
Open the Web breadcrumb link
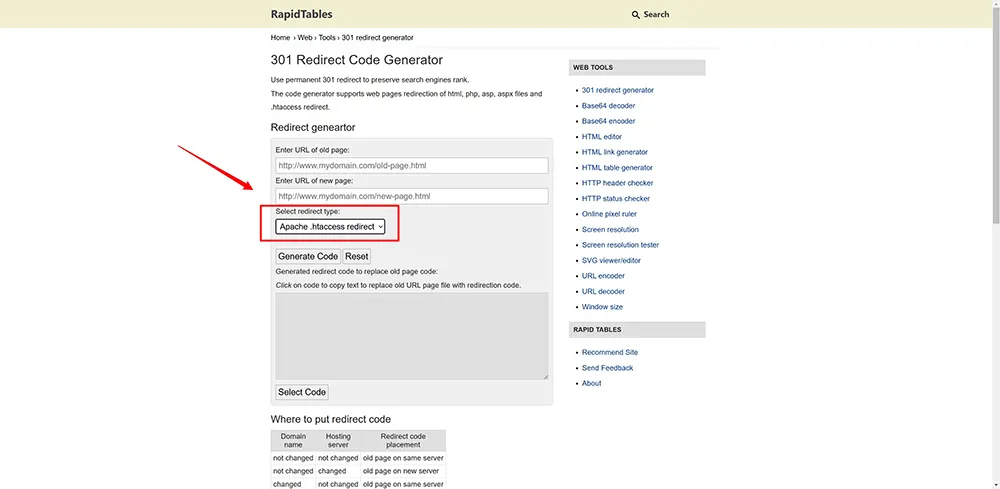point(304,38)
